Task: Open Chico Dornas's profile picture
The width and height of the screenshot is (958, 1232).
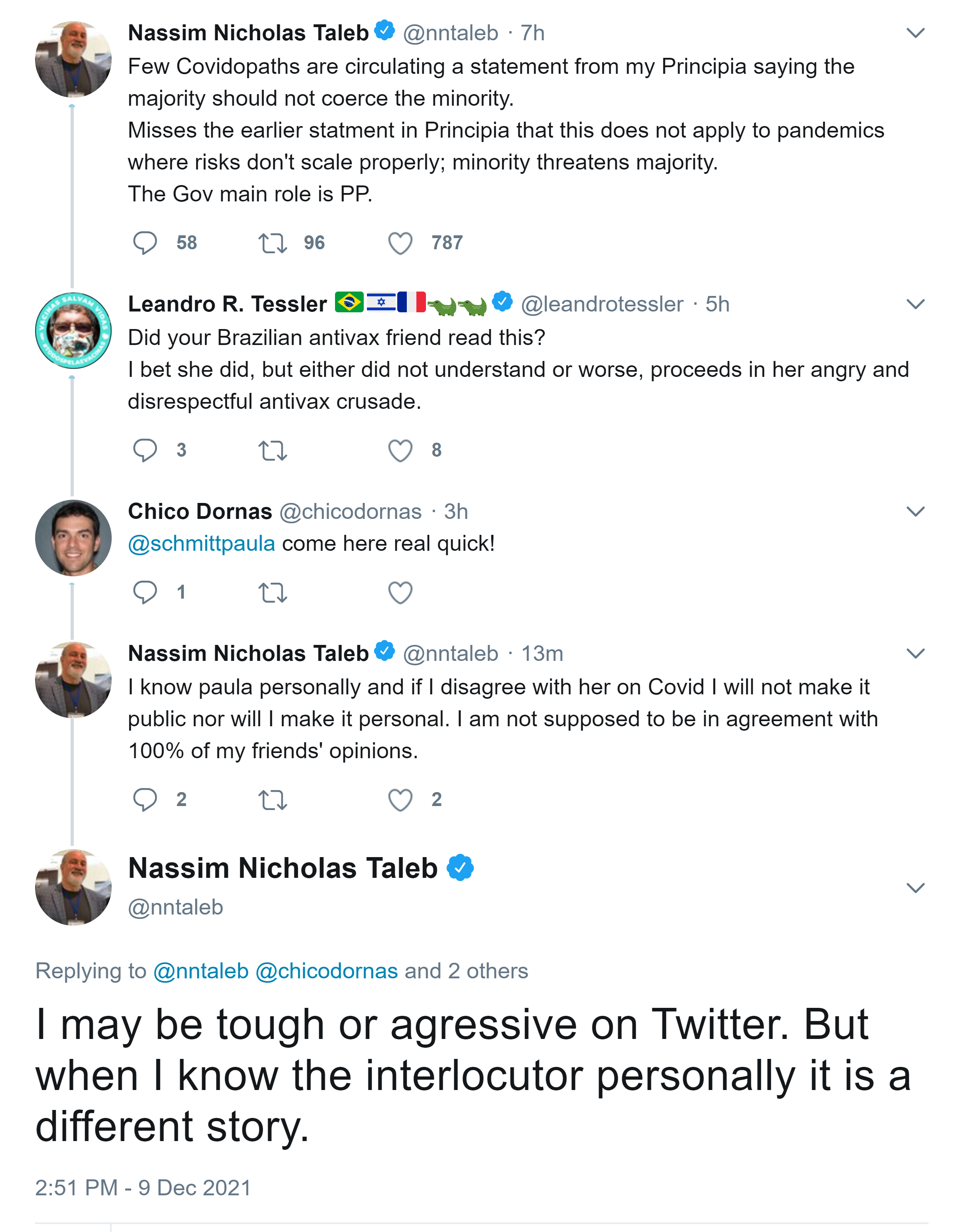Action: point(73,538)
